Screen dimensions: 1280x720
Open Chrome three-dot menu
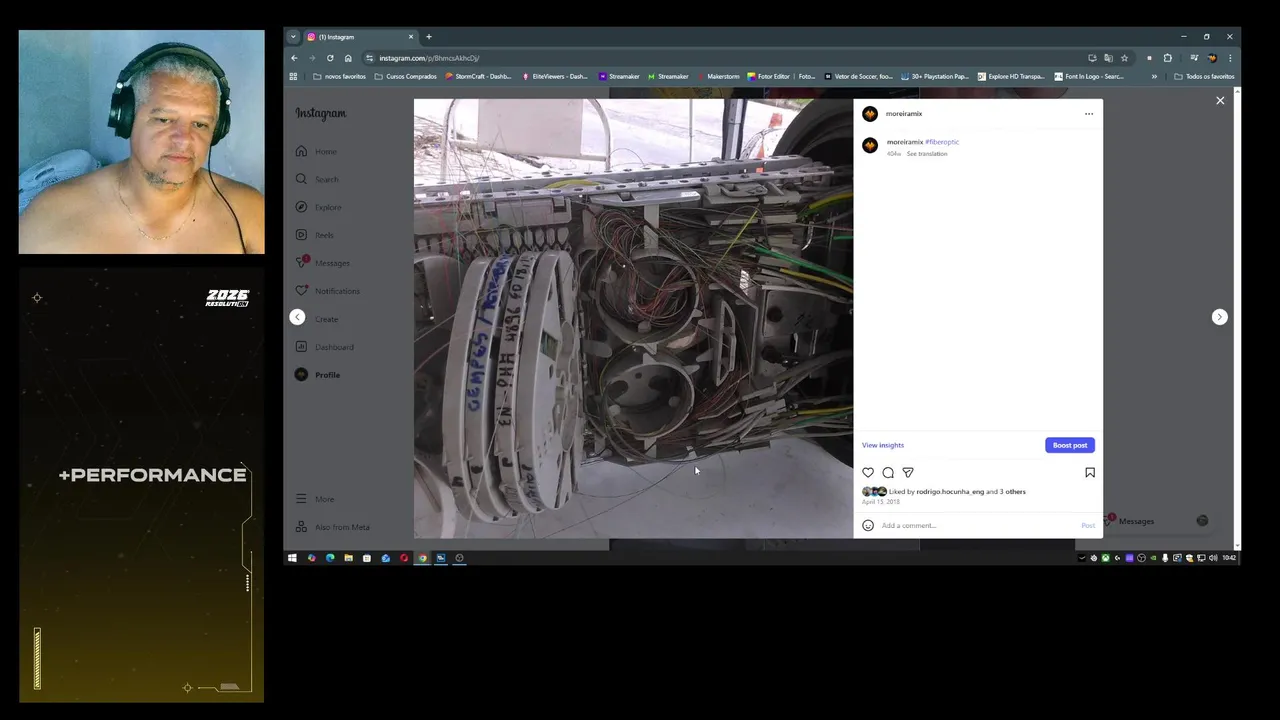point(1230,58)
